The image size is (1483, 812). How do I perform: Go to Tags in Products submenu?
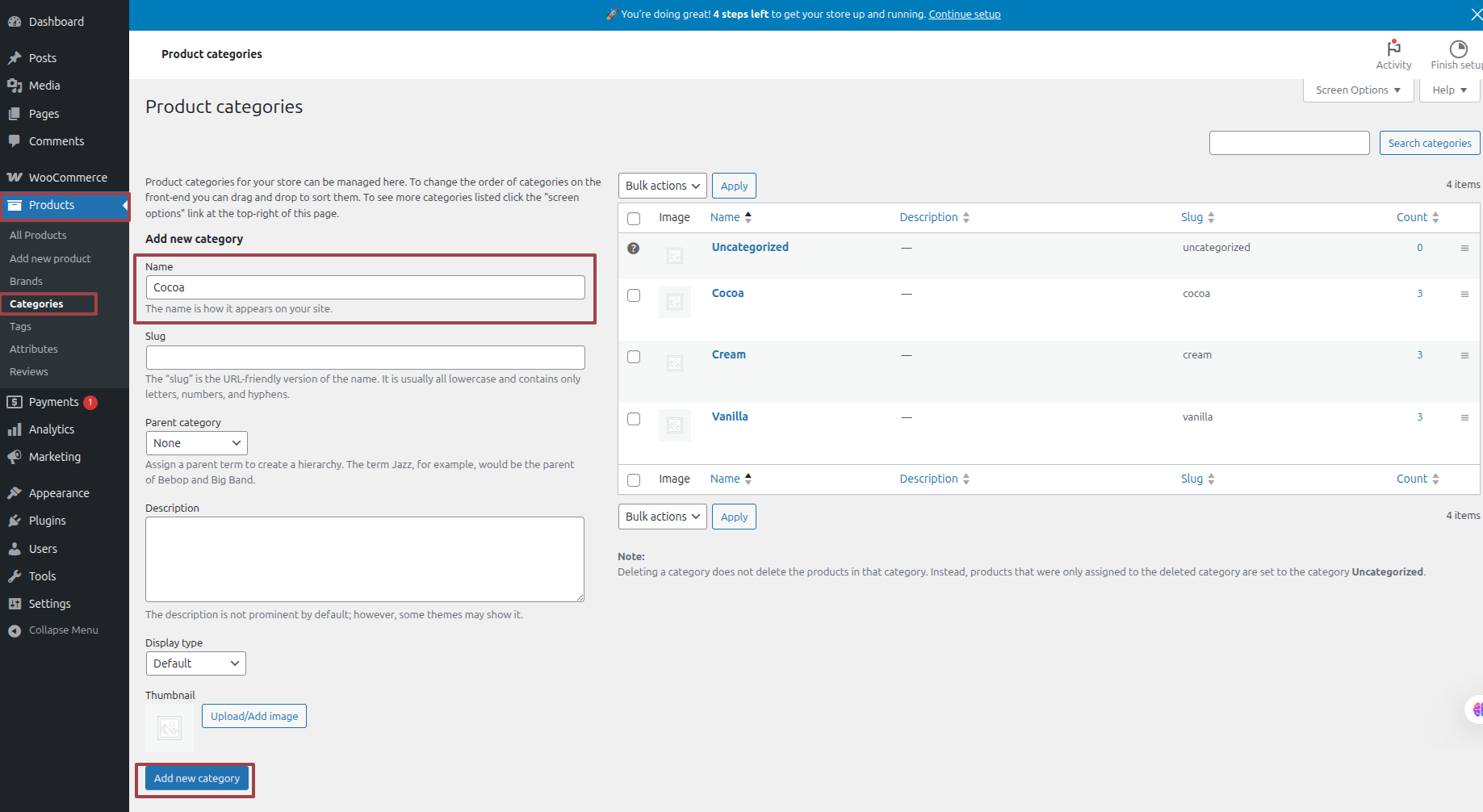(21, 327)
